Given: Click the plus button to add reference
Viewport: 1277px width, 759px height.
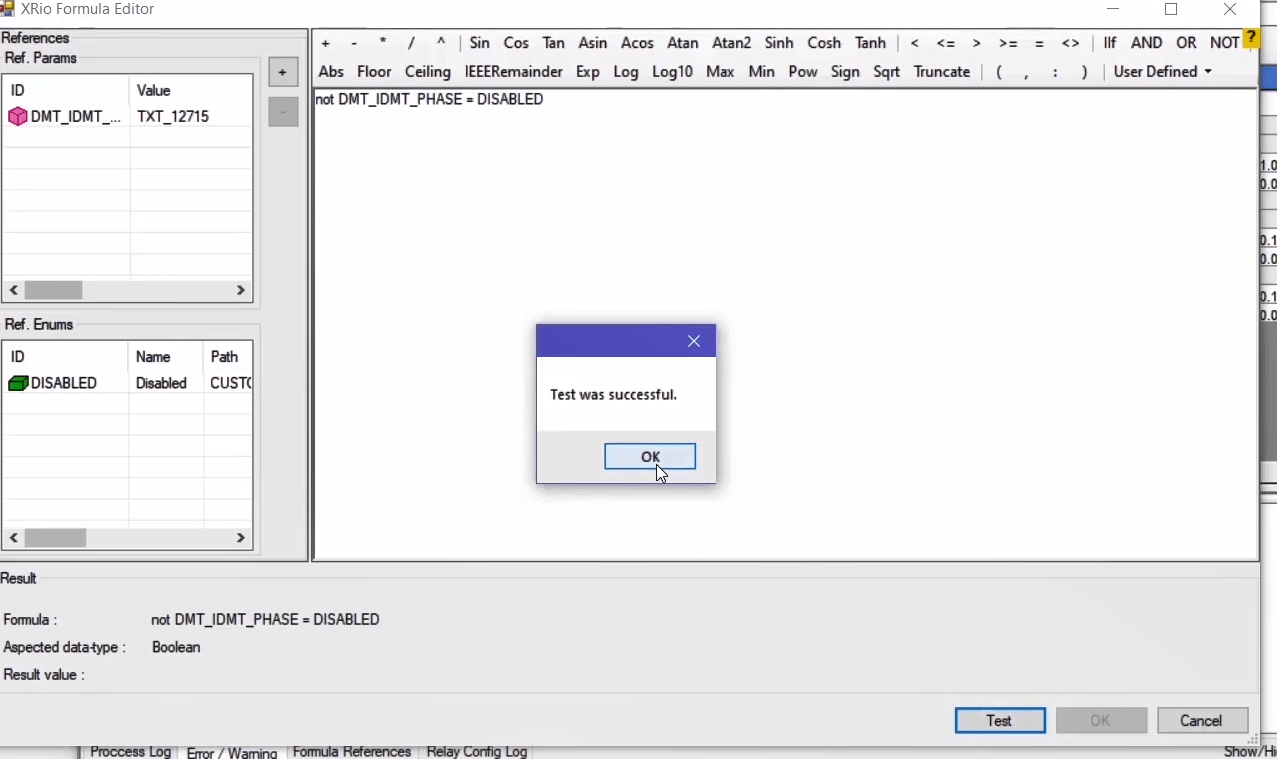Looking at the screenshot, I should (283, 73).
